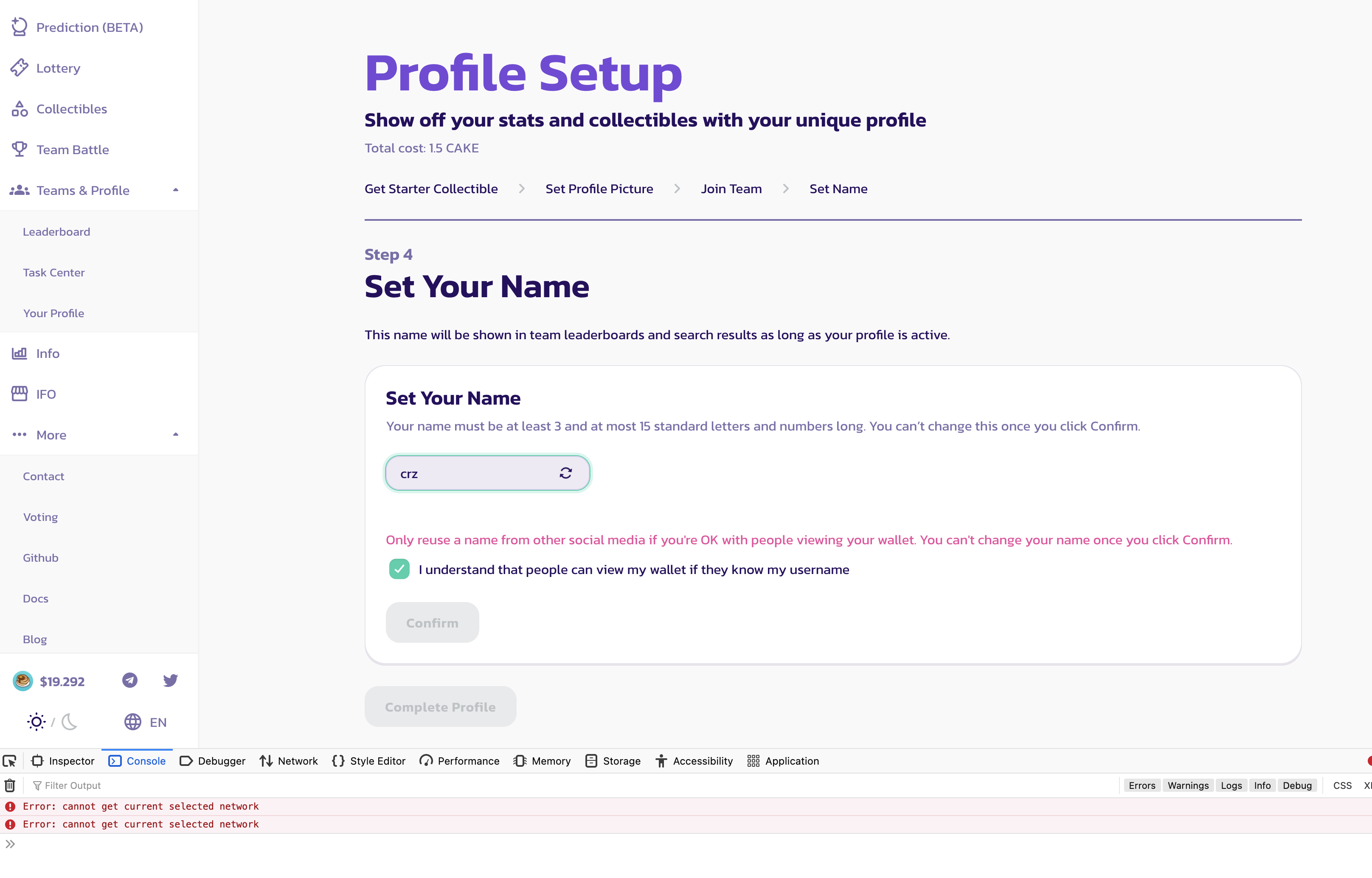Image resolution: width=1372 pixels, height=878 pixels.
Task: Expand hidden console messages chevron
Action: point(11,844)
